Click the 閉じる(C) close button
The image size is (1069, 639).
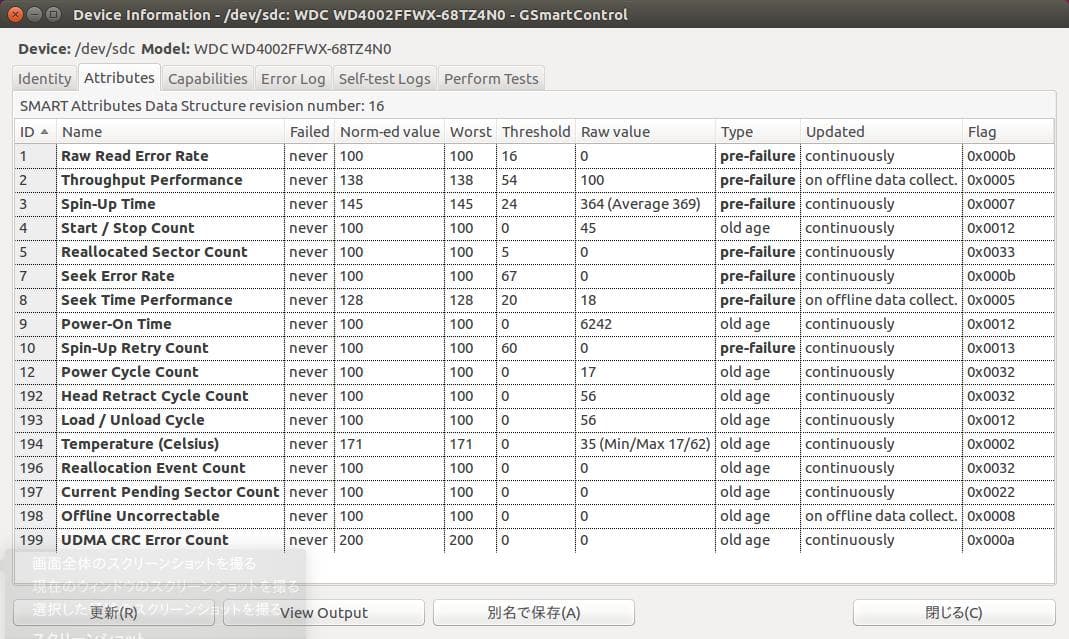[x=953, y=612]
